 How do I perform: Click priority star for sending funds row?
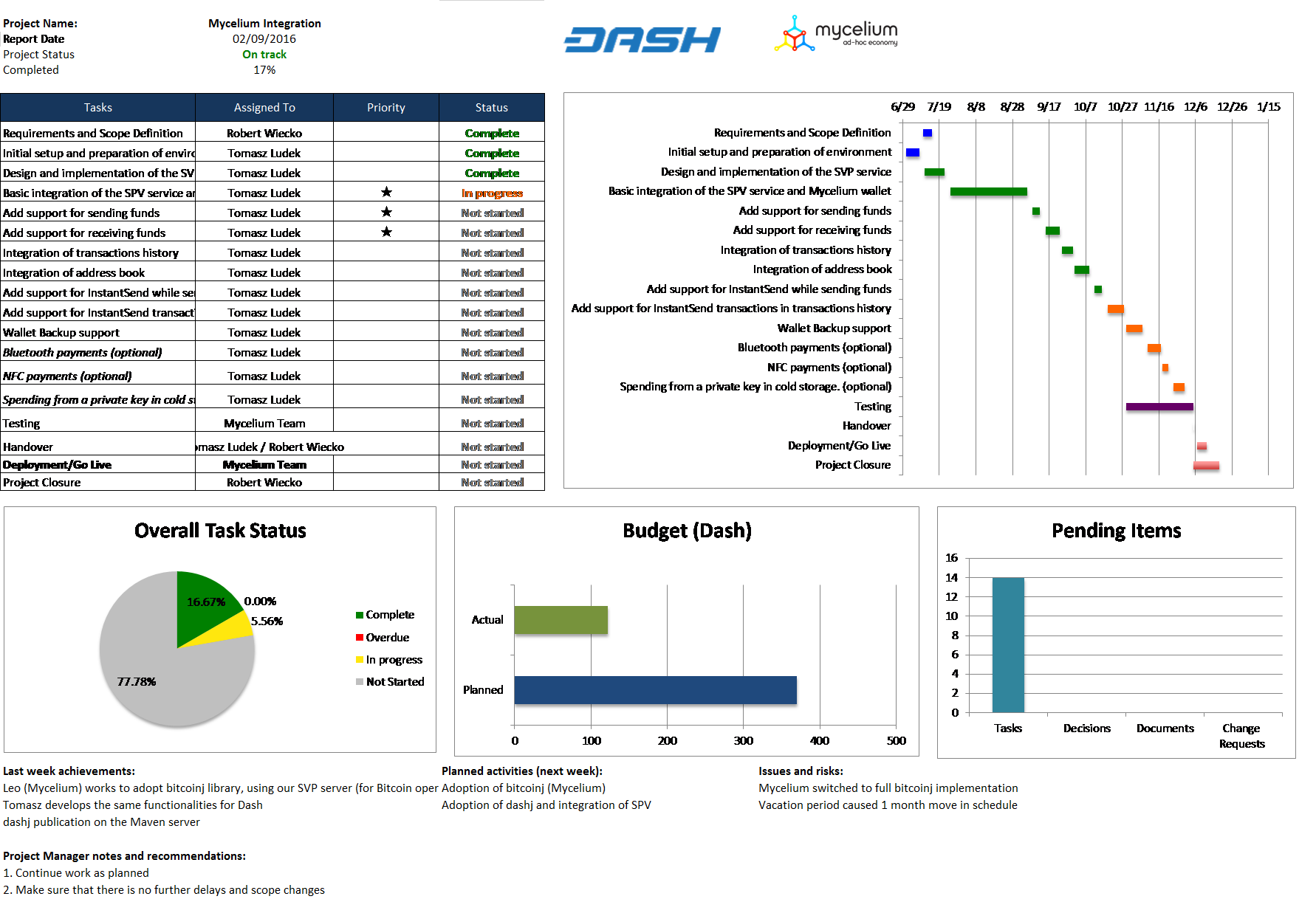386,212
